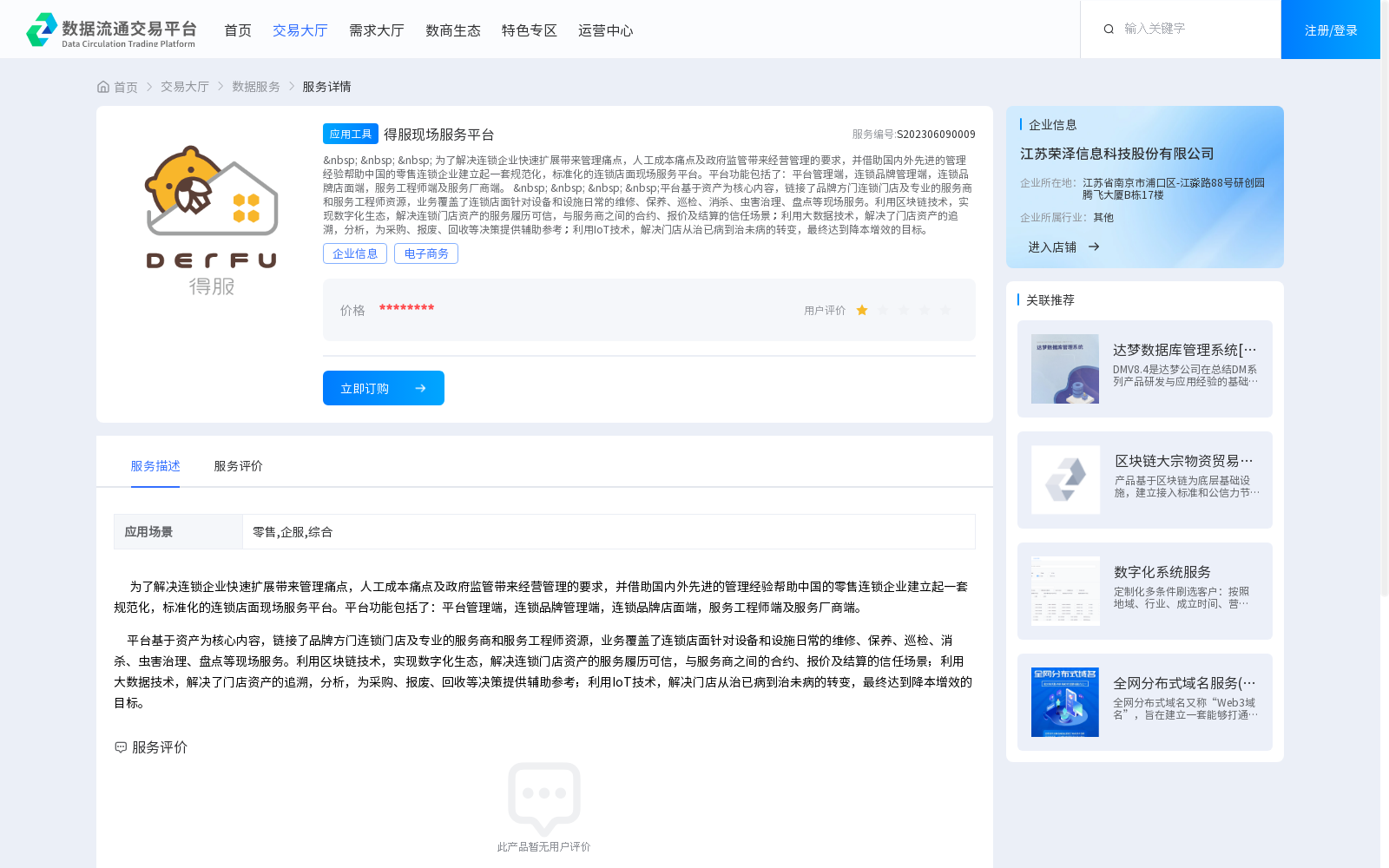Open 区块链大宗物资贸易 thumbnail
Image resolution: width=1389 pixels, height=868 pixels.
(x=1065, y=480)
